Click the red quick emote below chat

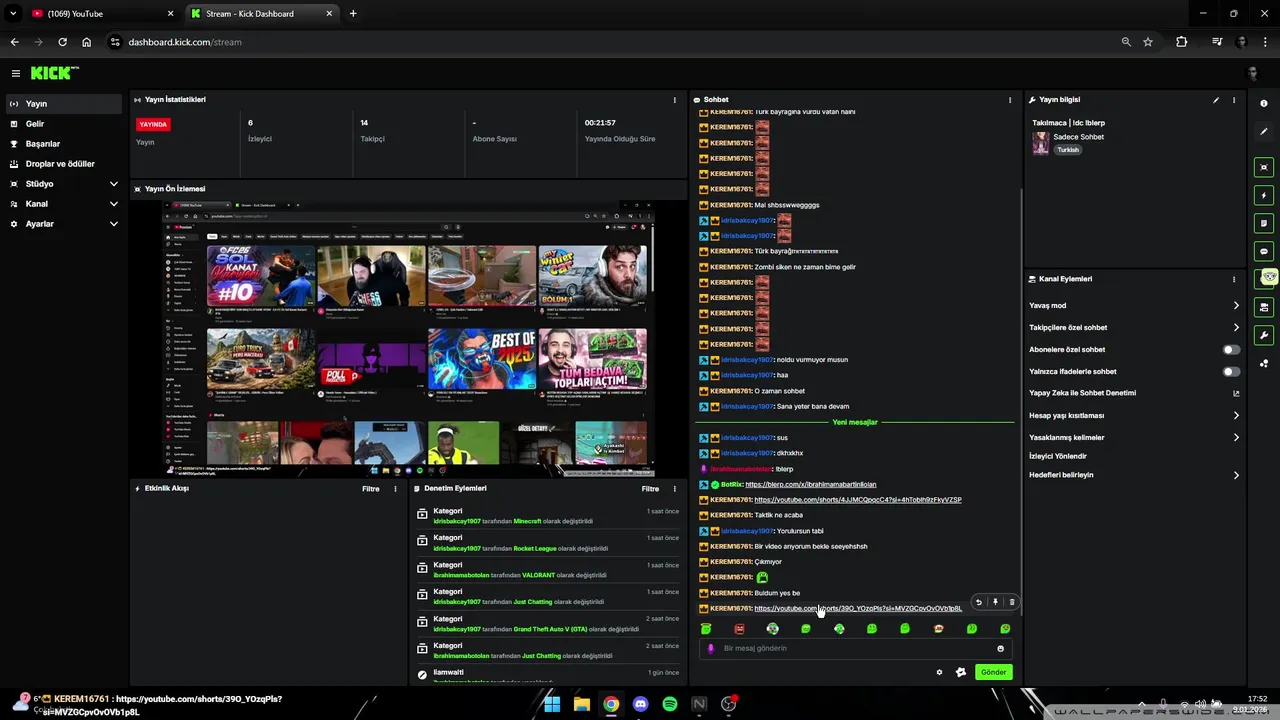click(739, 629)
